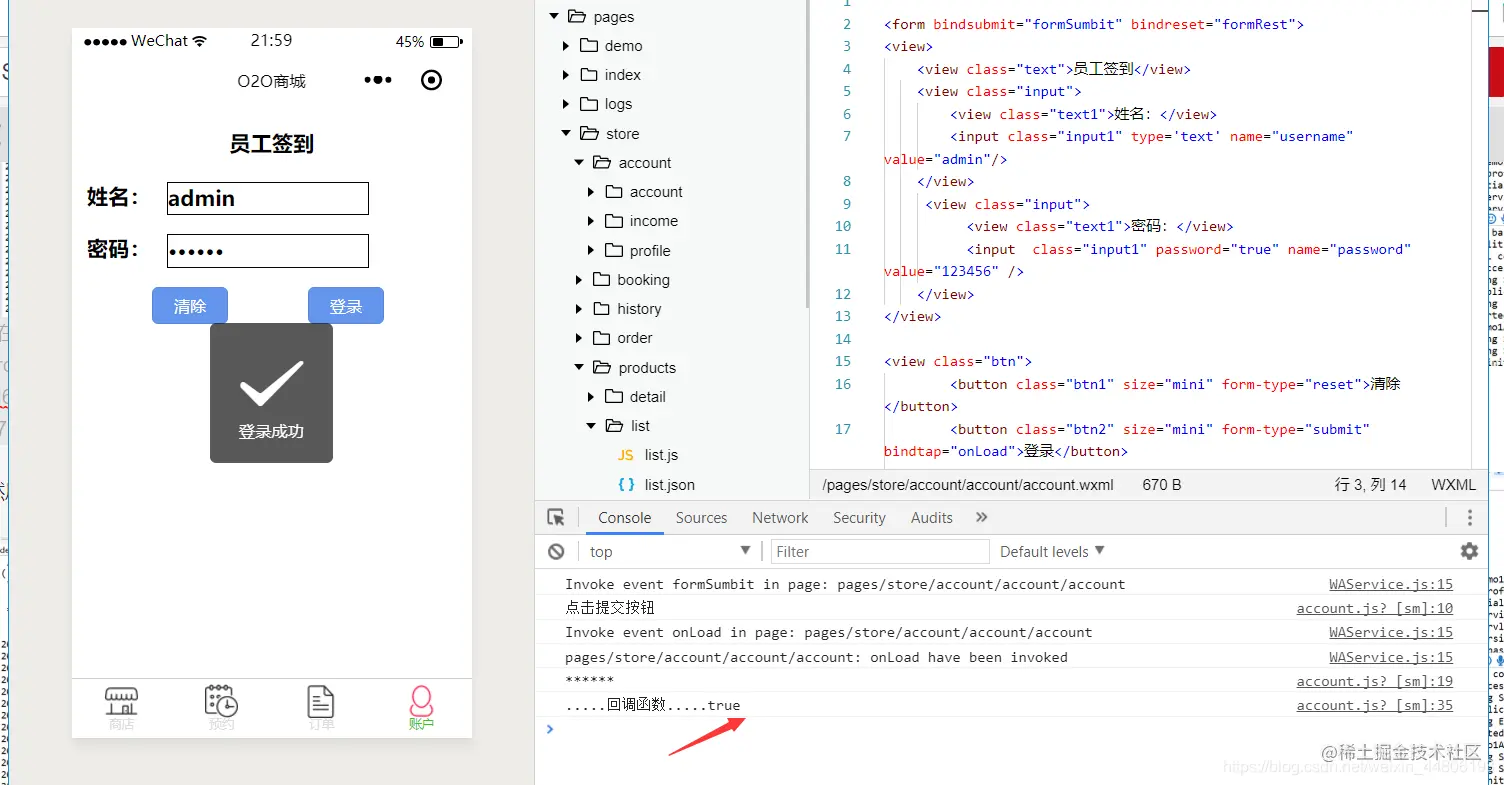Show more DevTools tabs chevron
Screen dimensions: 1504x785
coord(981,517)
